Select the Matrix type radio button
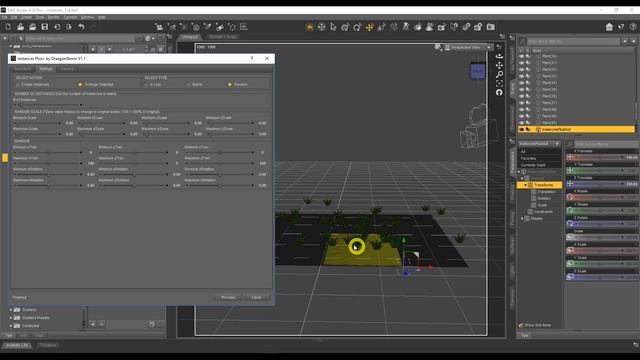 coord(188,84)
